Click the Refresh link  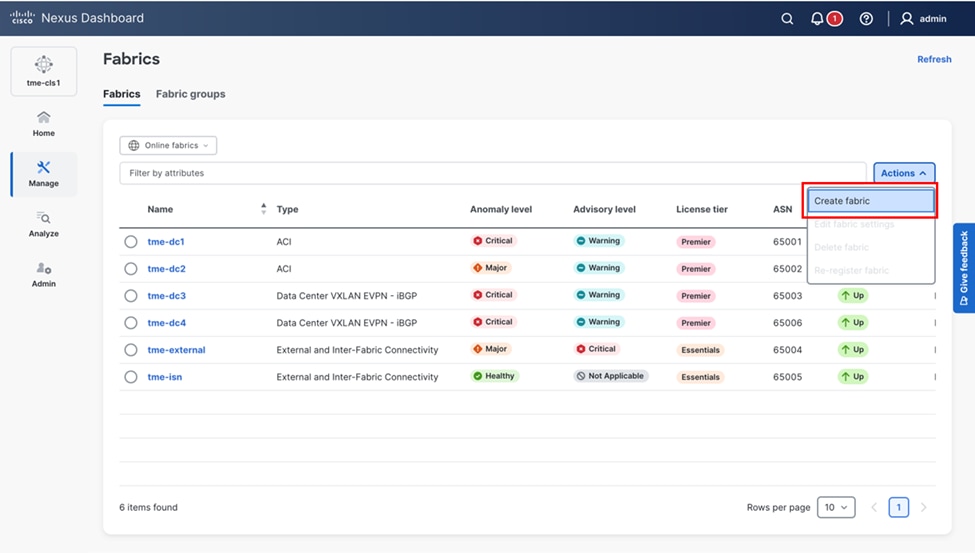[x=934, y=59]
